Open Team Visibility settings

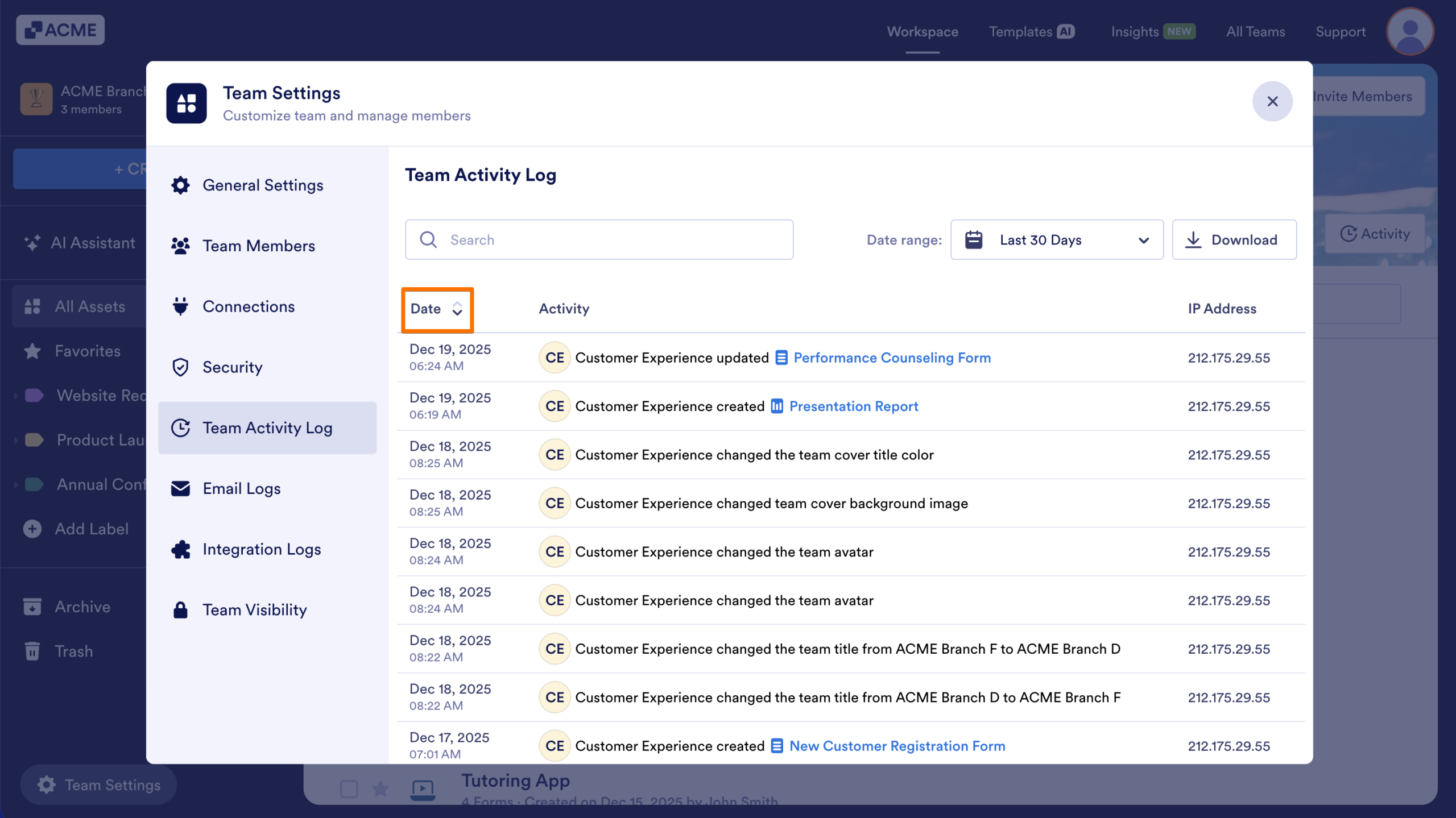[254, 609]
